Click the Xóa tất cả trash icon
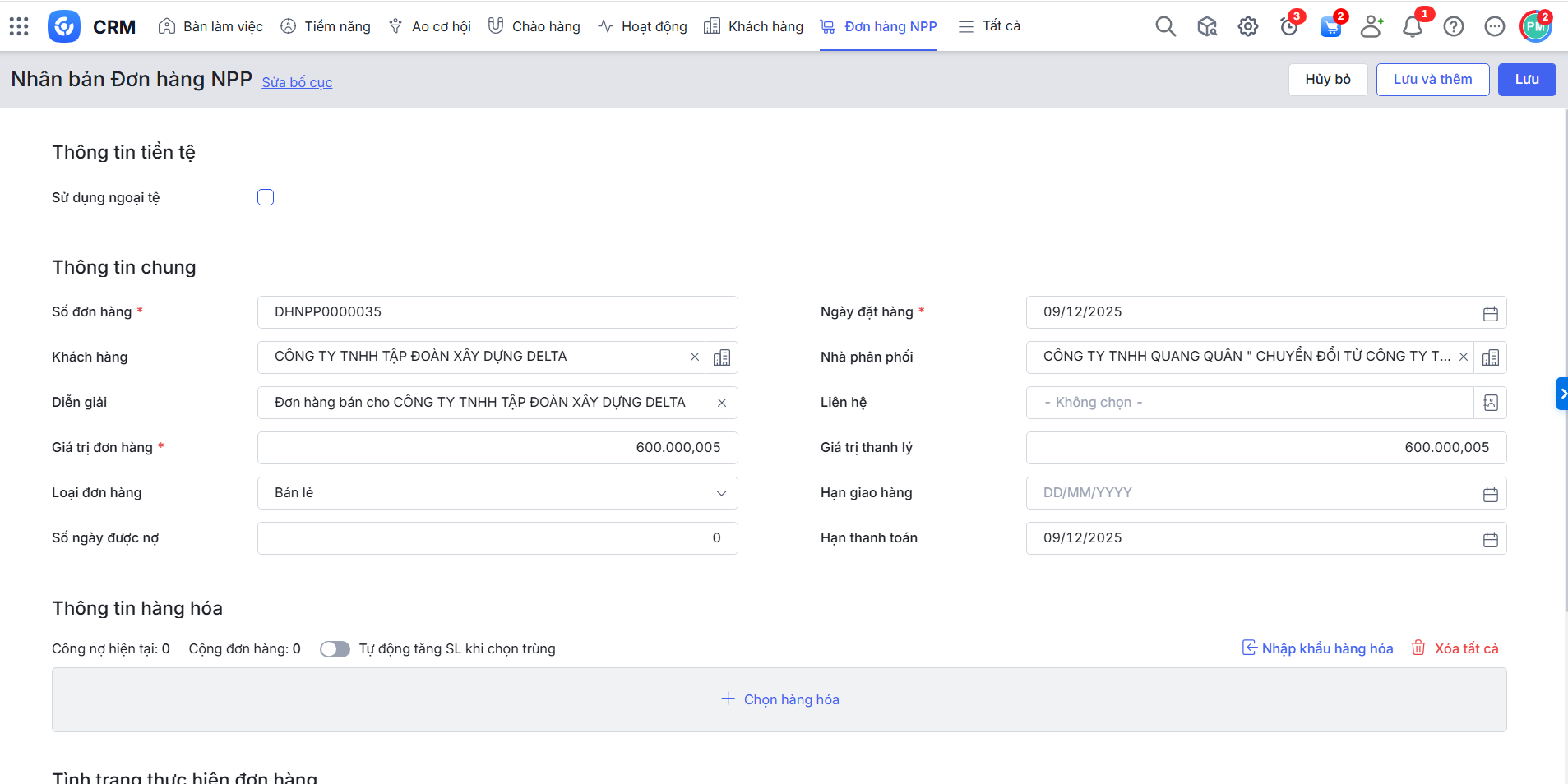This screenshot has height=784, width=1568. pos(1418,648)
